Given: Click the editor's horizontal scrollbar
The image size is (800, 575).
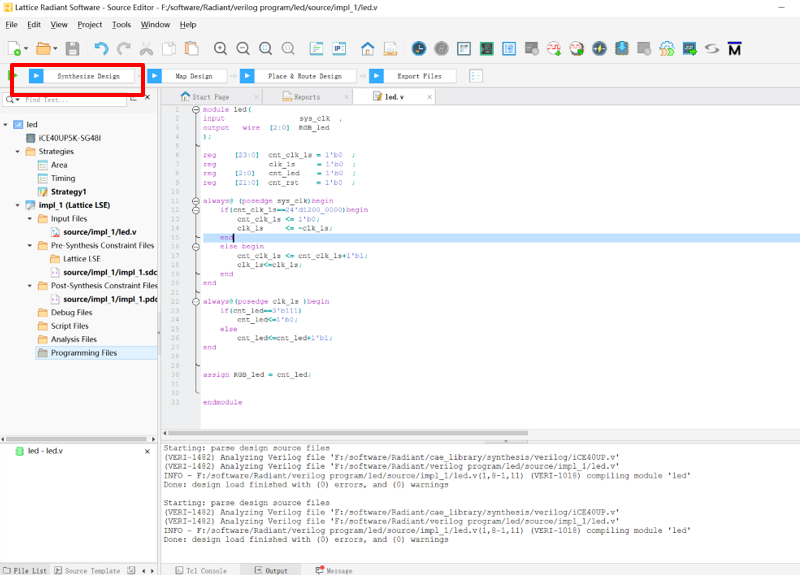Looking at the screenshot, I should [x=348, y=433].
